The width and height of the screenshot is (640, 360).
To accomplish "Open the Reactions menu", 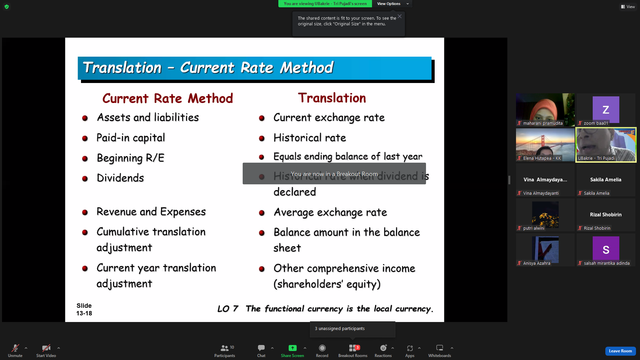I will [x=383, y=350].
